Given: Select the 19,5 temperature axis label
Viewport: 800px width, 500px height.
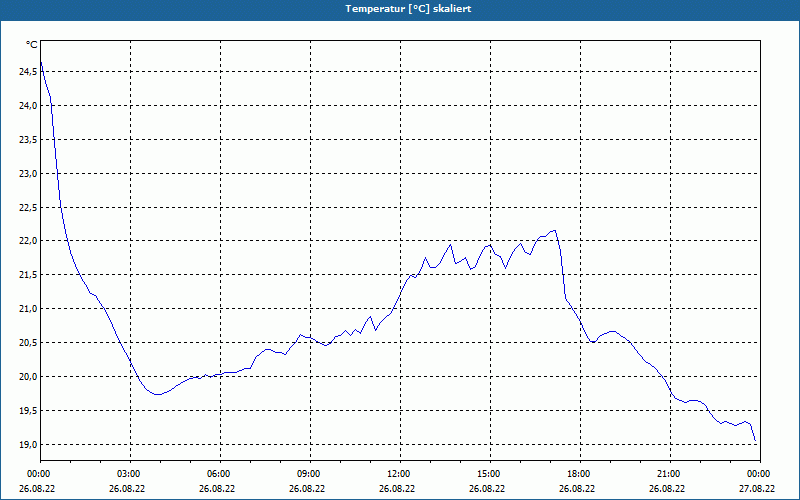Looking at the screenshot, I should click(28, 411).
